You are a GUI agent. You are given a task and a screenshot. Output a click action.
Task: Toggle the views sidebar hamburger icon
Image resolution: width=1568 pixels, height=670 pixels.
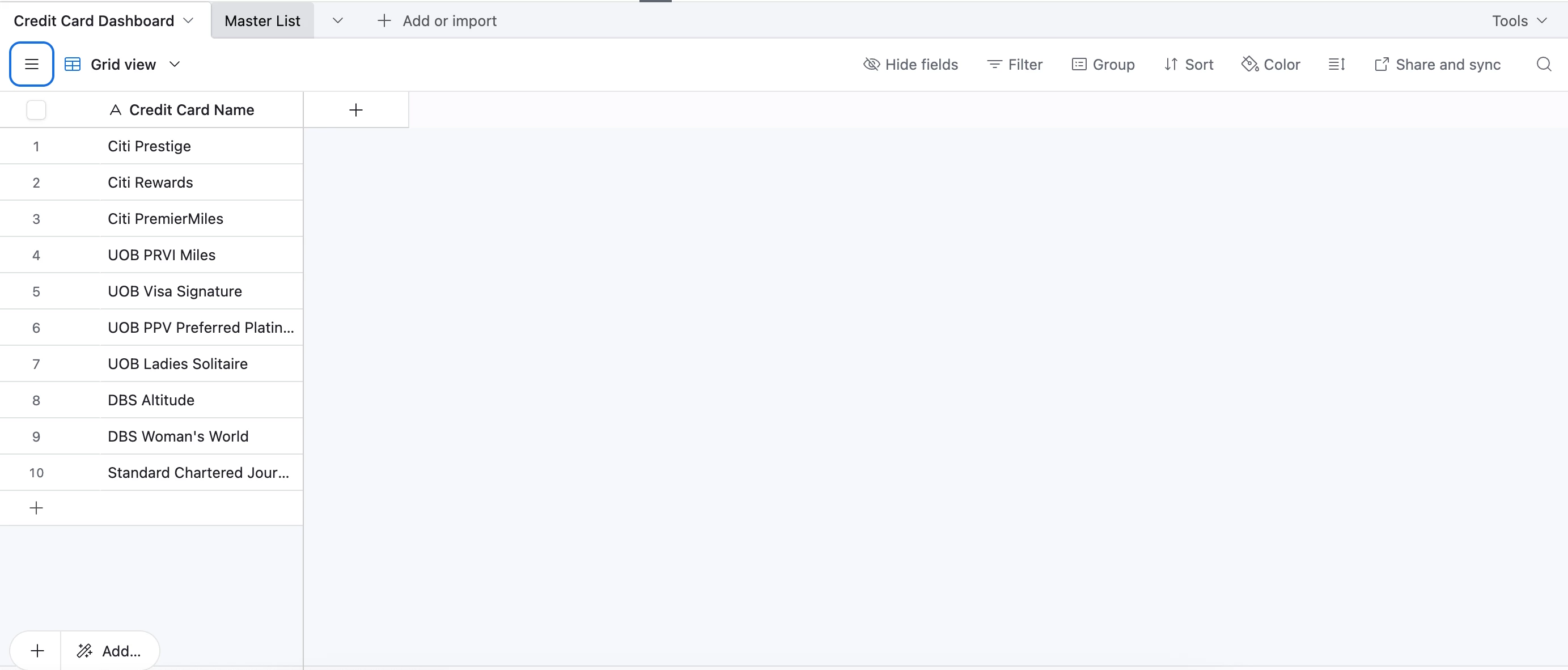(32, 64)
